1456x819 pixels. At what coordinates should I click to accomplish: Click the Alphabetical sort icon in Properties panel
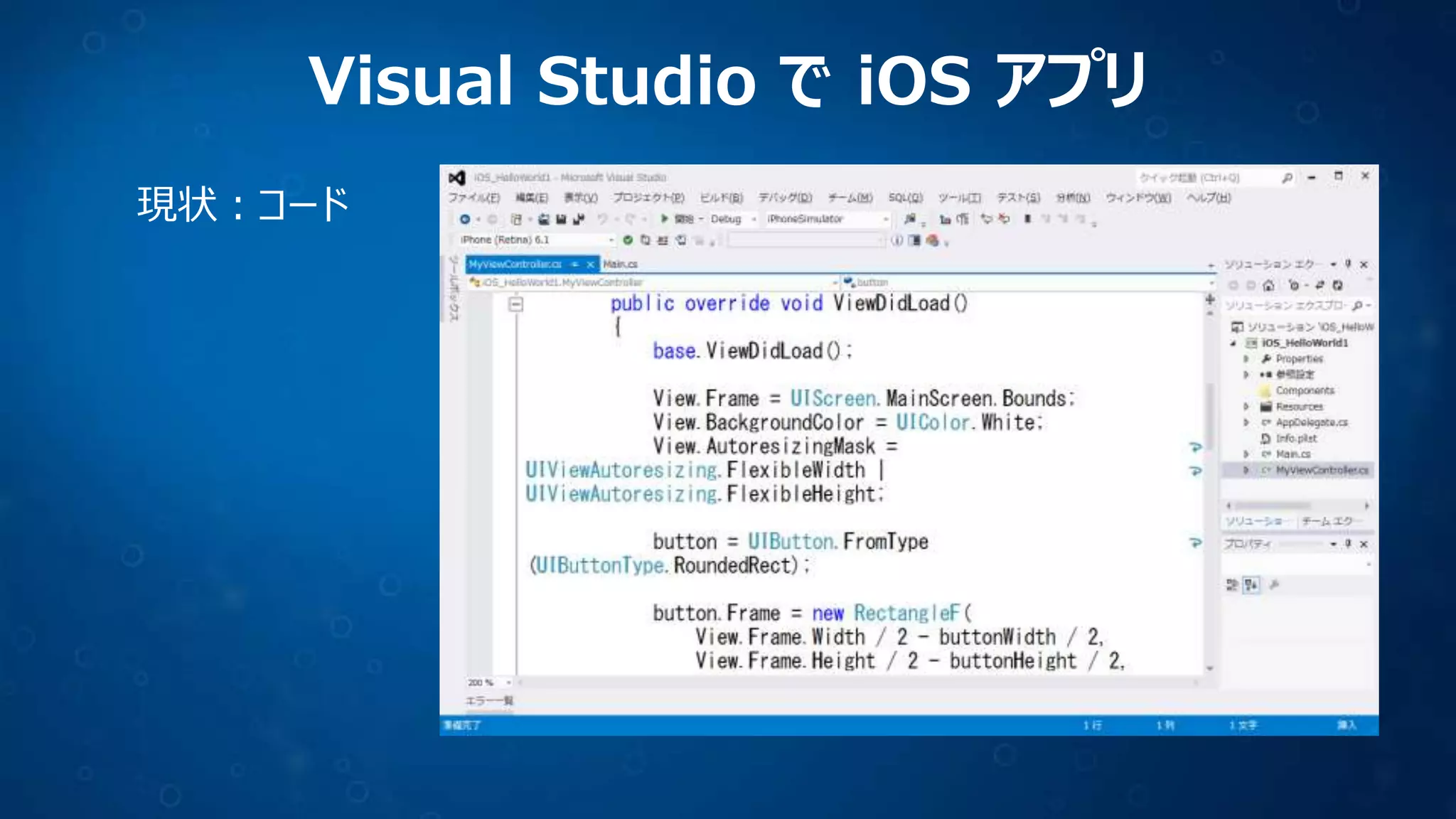(1251, 585)
